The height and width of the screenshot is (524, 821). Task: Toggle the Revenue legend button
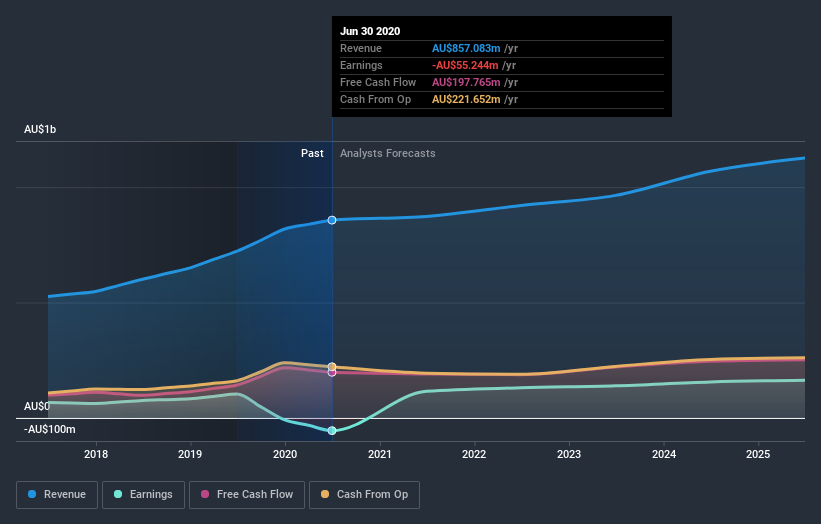(x=57, y=495)
